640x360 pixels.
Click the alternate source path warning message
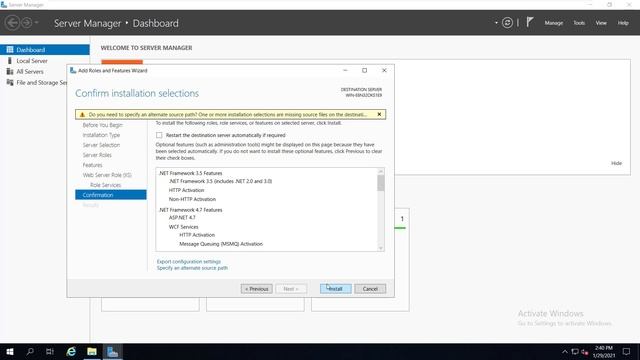pos(227,115)
